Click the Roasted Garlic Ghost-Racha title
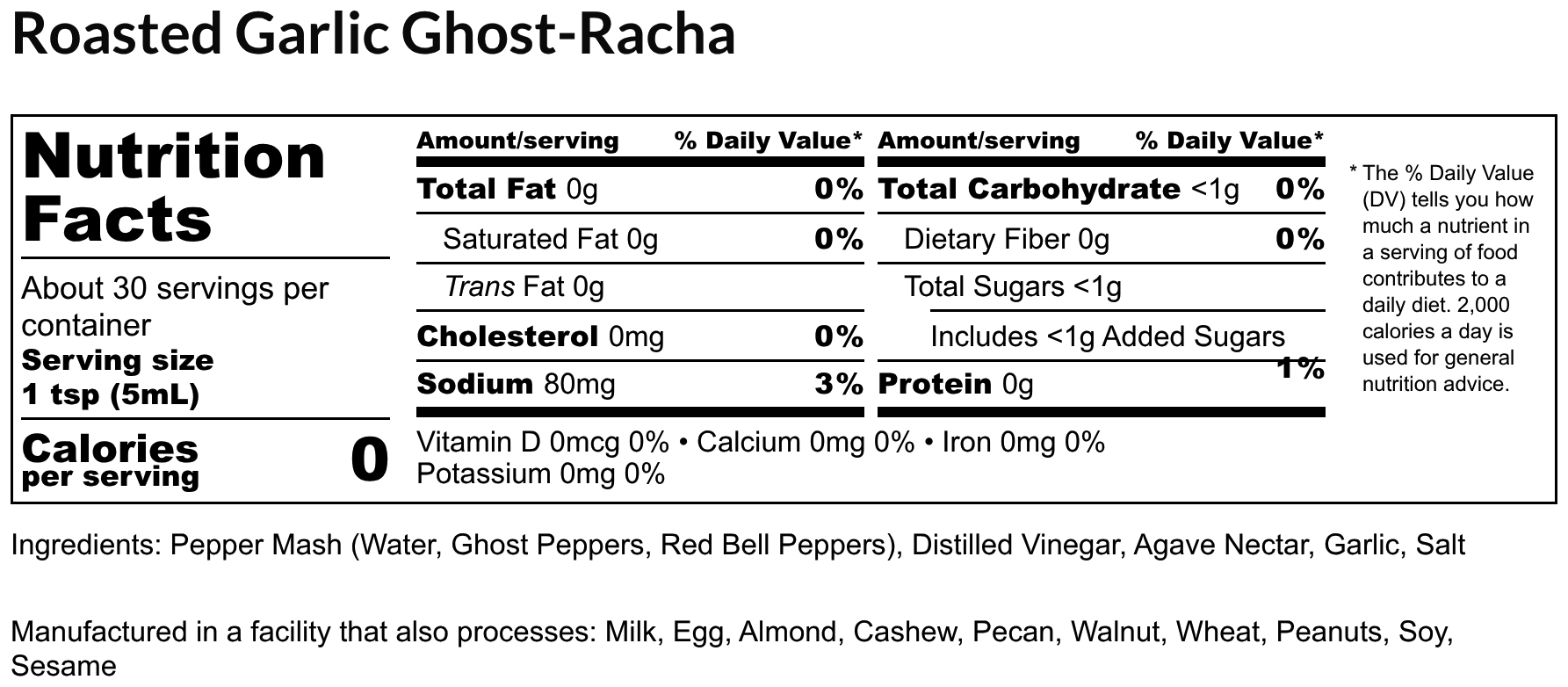Image resolution: width=1568 pixels, height=687 pixels. coord(373,35)
